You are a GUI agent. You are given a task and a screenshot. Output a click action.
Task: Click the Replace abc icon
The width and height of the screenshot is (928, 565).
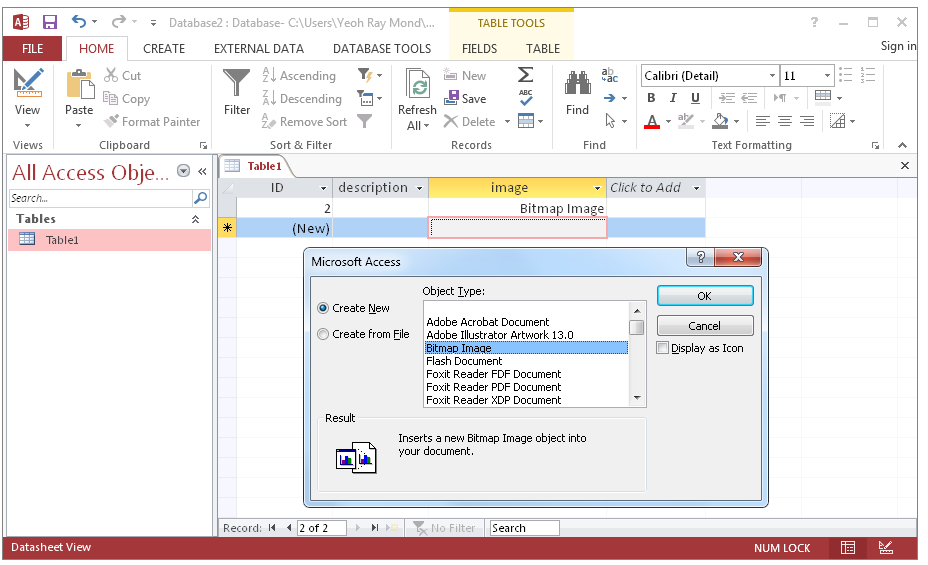[610, 75]
